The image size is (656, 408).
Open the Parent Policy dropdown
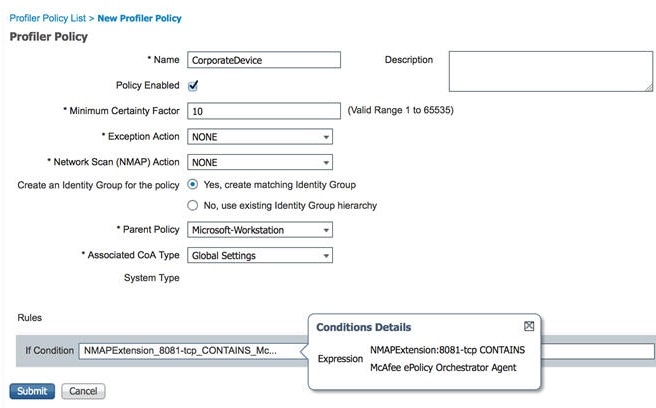click(x=260, y=230)
